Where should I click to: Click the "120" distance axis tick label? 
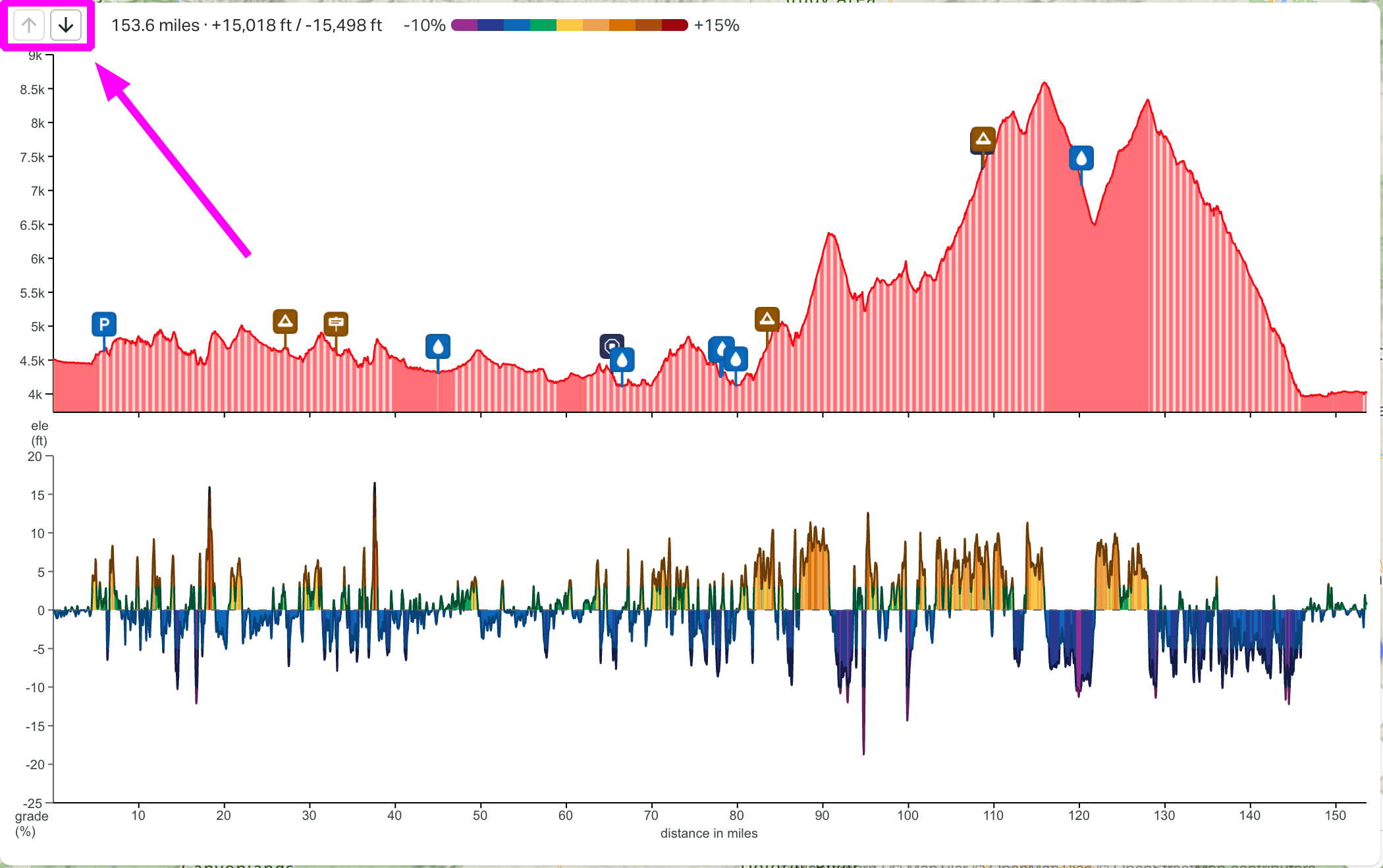[1079, 815]
